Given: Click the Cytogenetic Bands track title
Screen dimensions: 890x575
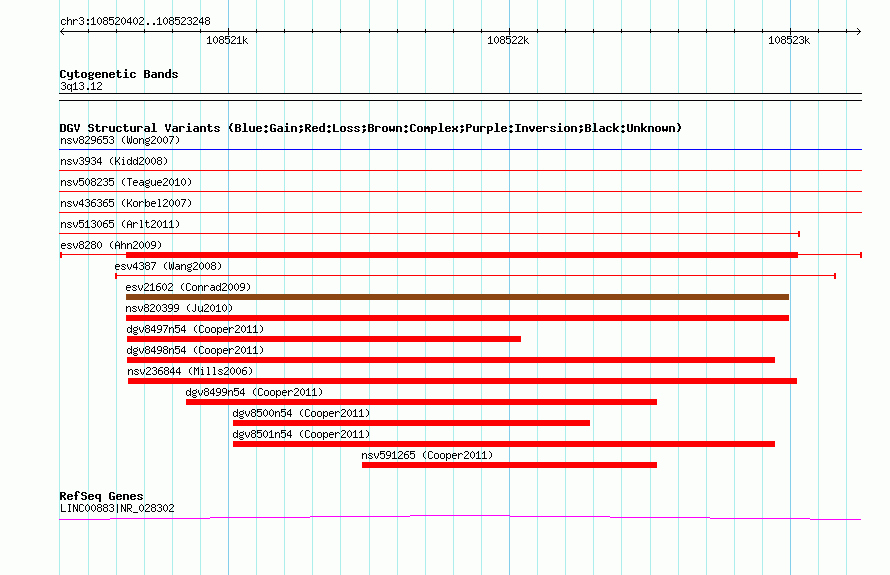Looking at the screenshot, I should click(x=119, y=74).
